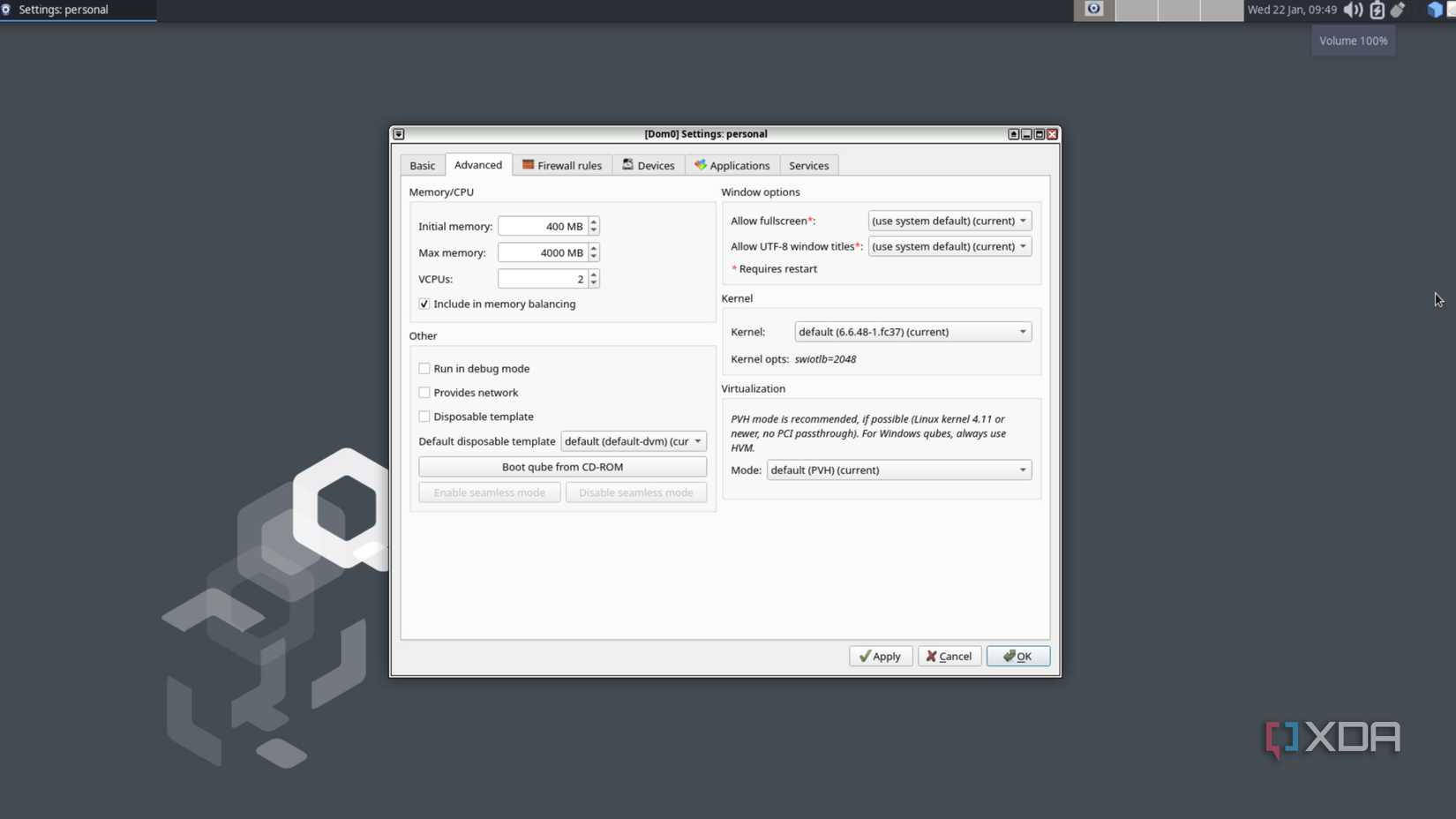Click the volume speaker icon in system tray

[x=1353, y=10]
